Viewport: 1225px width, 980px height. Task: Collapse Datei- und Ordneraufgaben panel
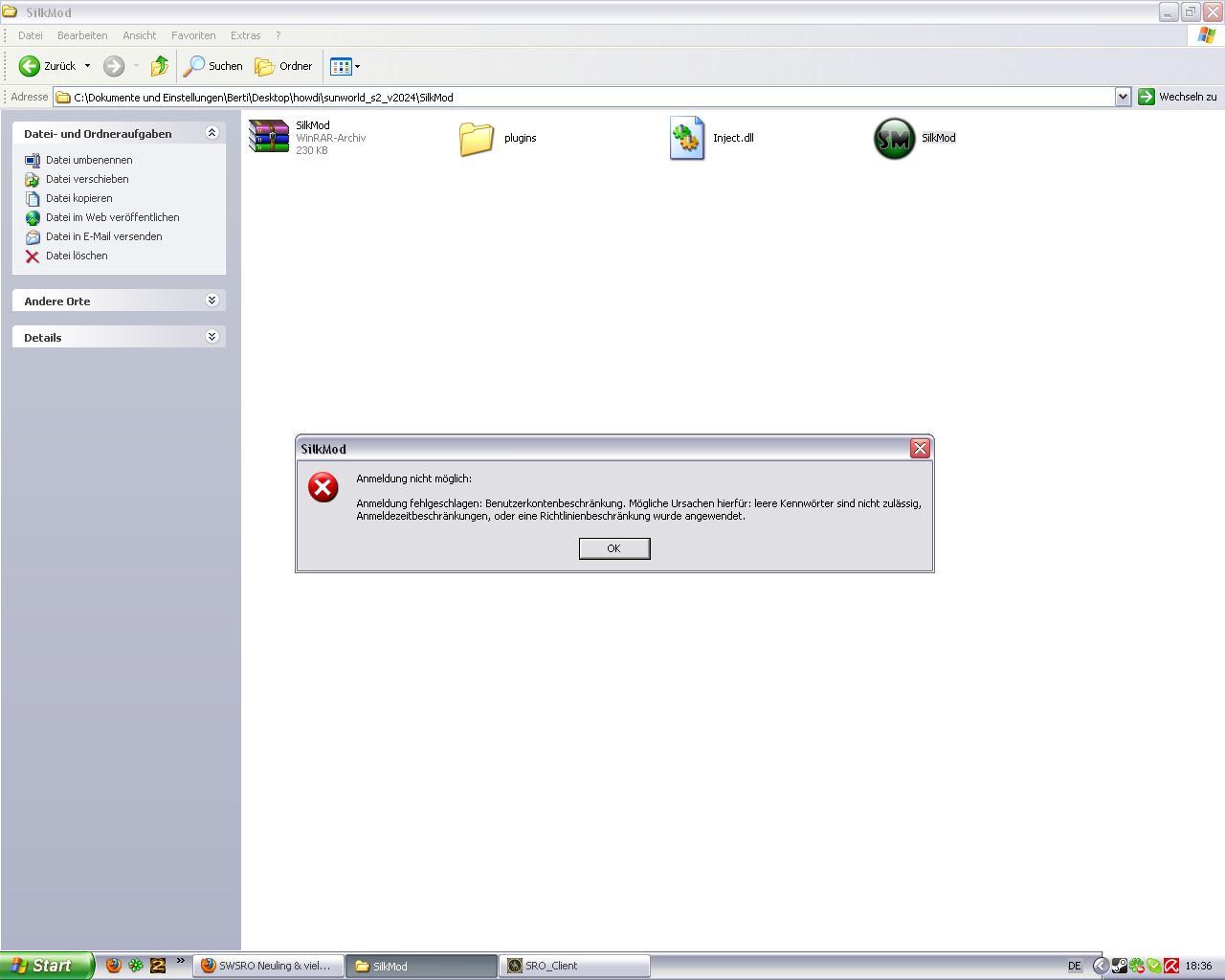212,133
